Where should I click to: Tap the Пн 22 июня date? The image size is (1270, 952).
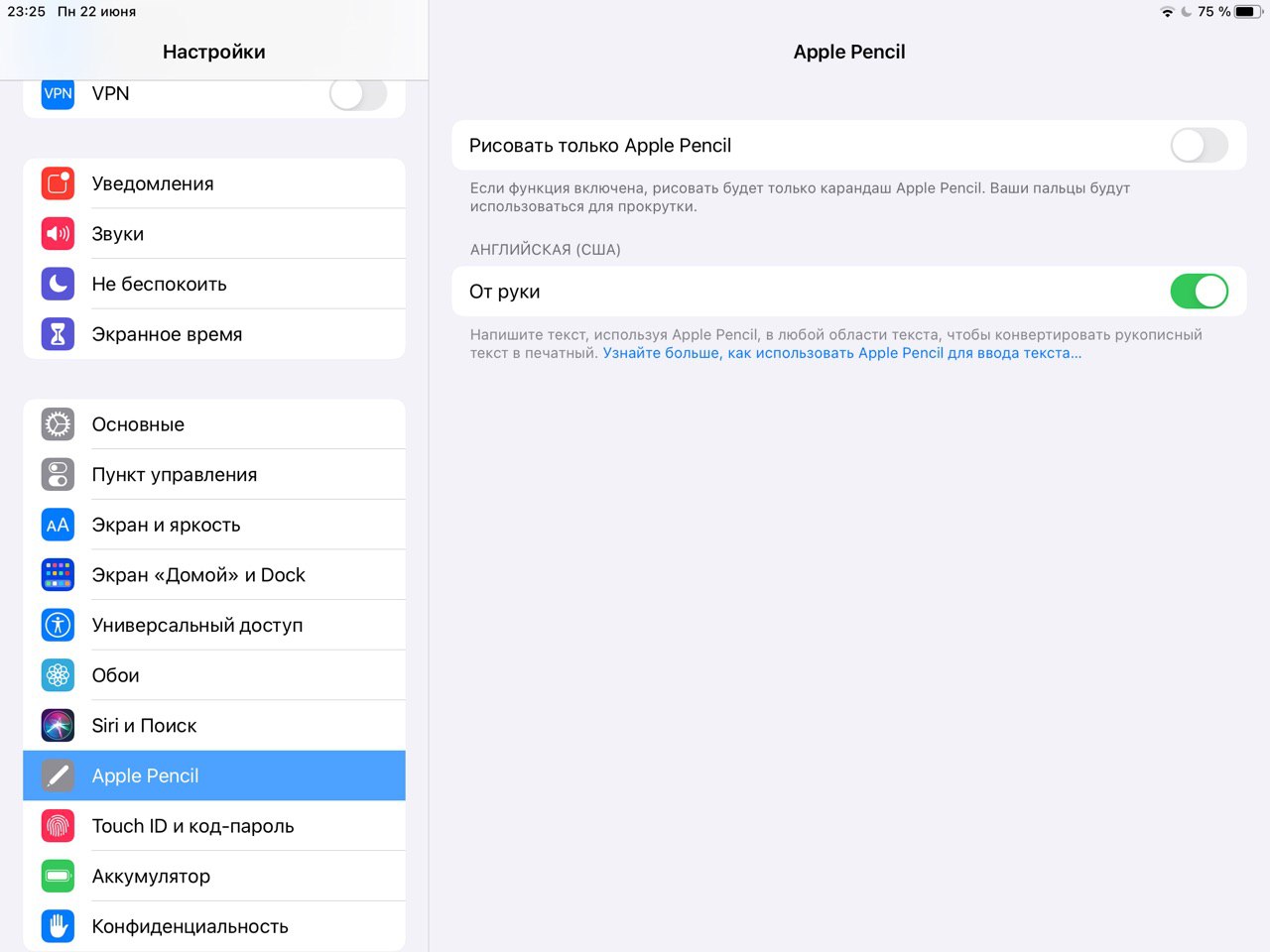pyautogui.click(x=97, y=12)
